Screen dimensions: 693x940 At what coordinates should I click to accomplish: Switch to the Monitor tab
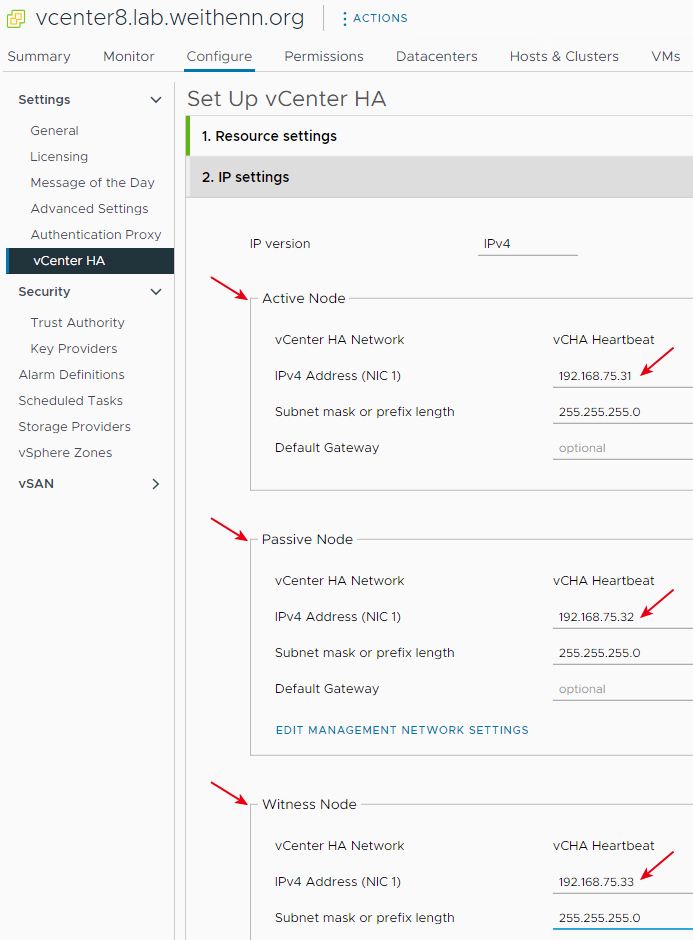click(129, 56)
